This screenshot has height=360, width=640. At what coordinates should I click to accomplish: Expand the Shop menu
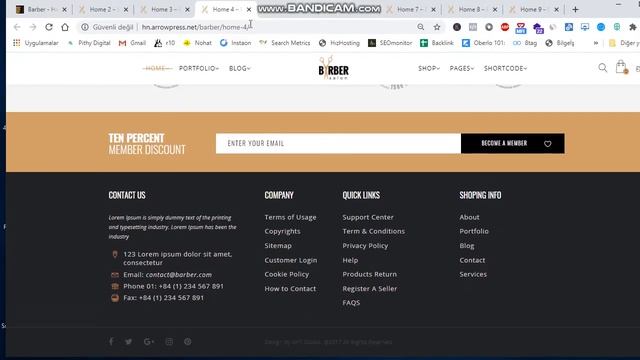click(x=429, y=69)
